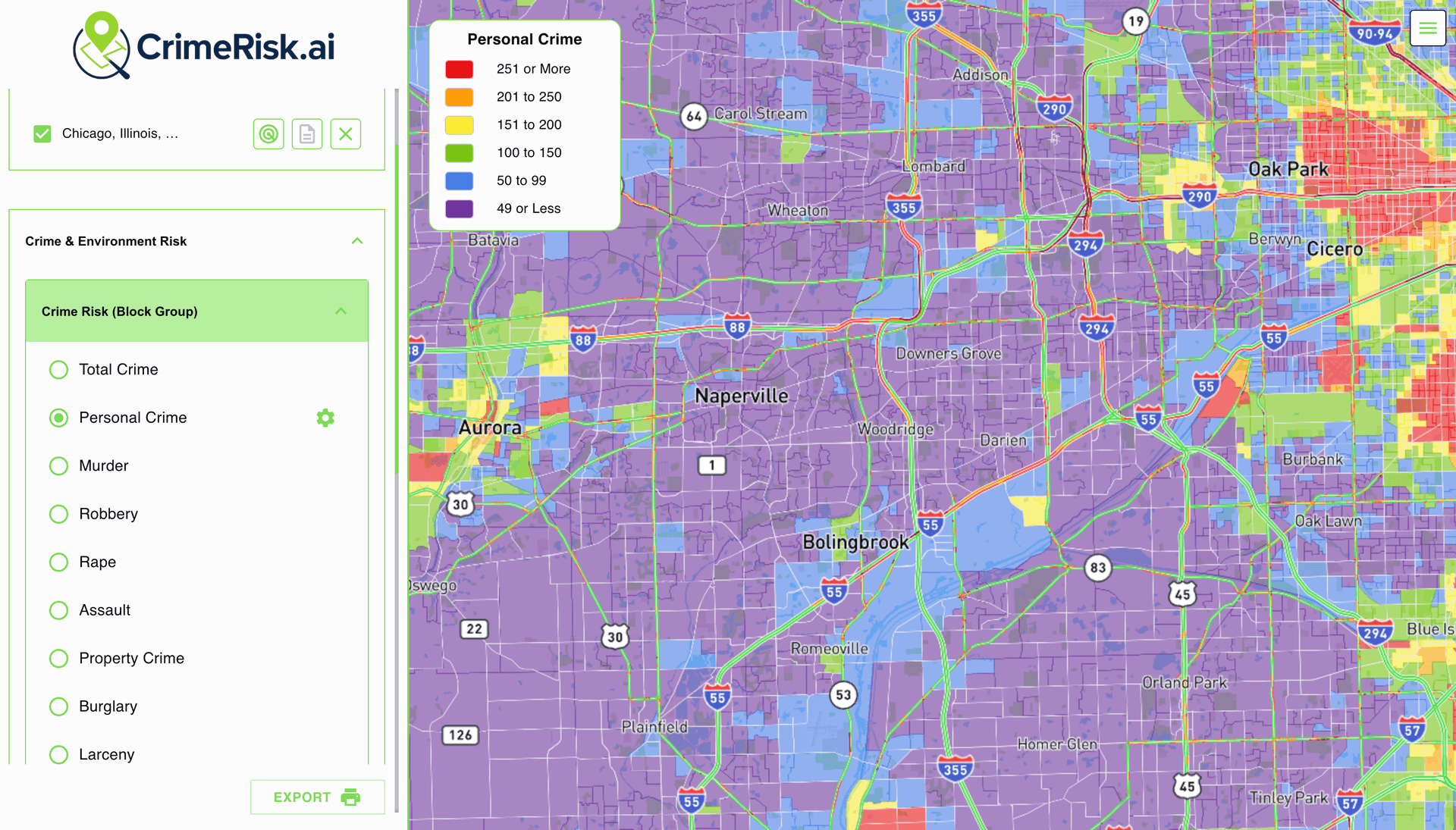
Task: Click red 251 or More legend swatch
Action: tap(460, 69)
